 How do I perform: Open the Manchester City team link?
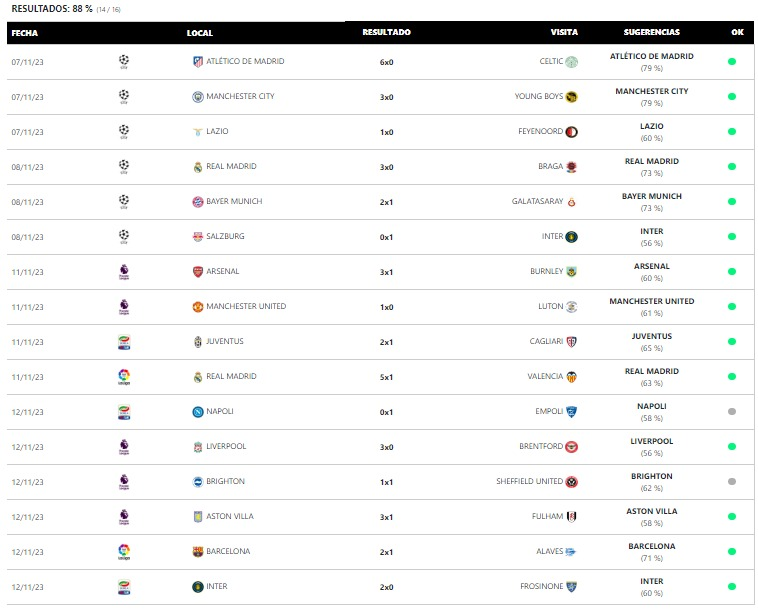point(240,96)
